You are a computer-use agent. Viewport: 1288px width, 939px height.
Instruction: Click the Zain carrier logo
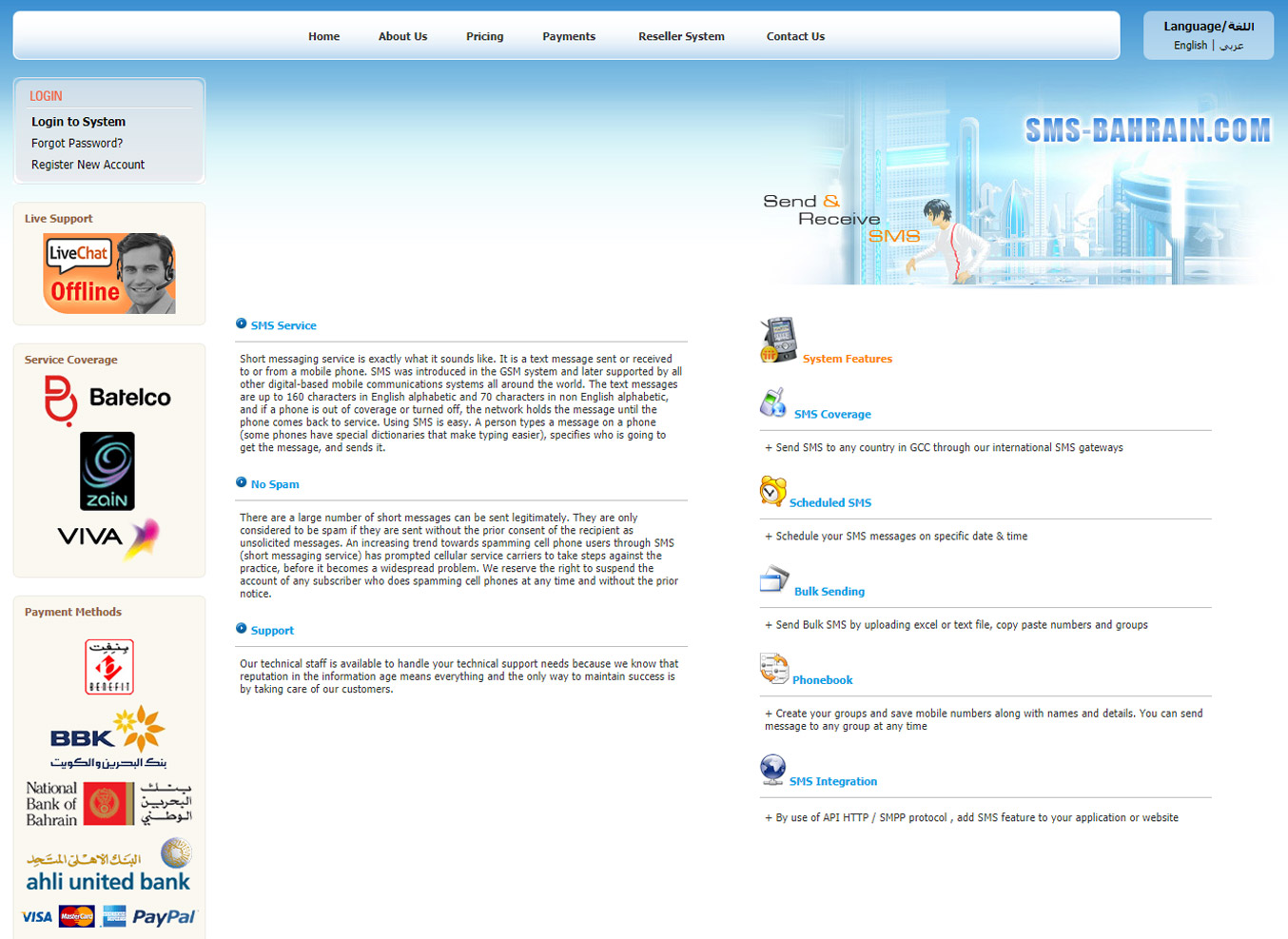pyautogui.click(x=107, y=471)
